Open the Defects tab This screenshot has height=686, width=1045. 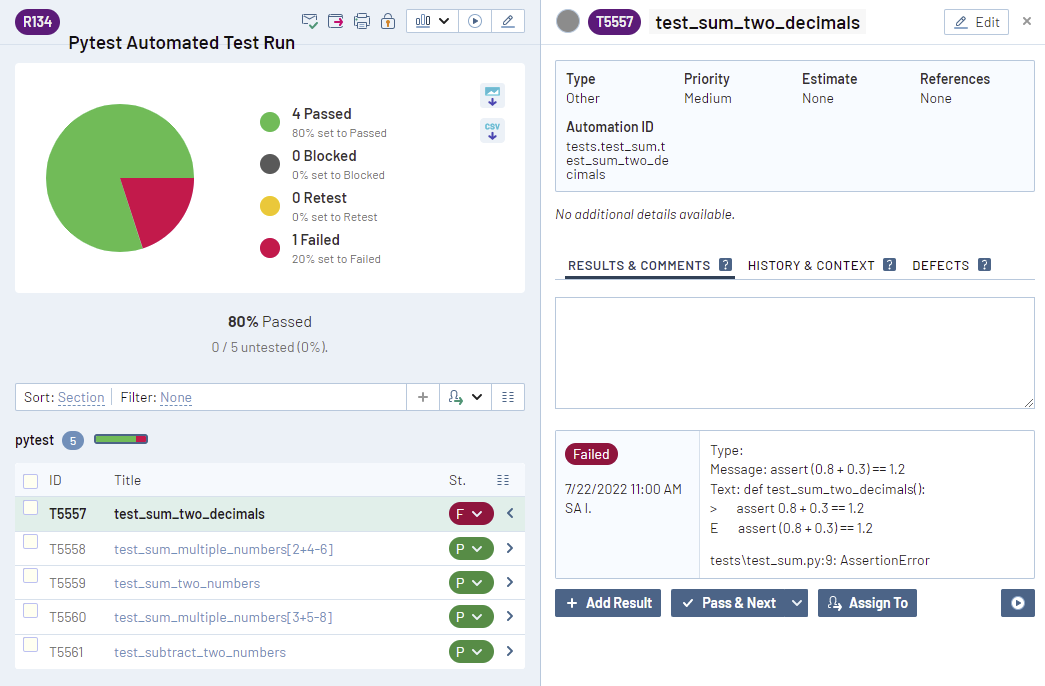[x=941, y=266]
